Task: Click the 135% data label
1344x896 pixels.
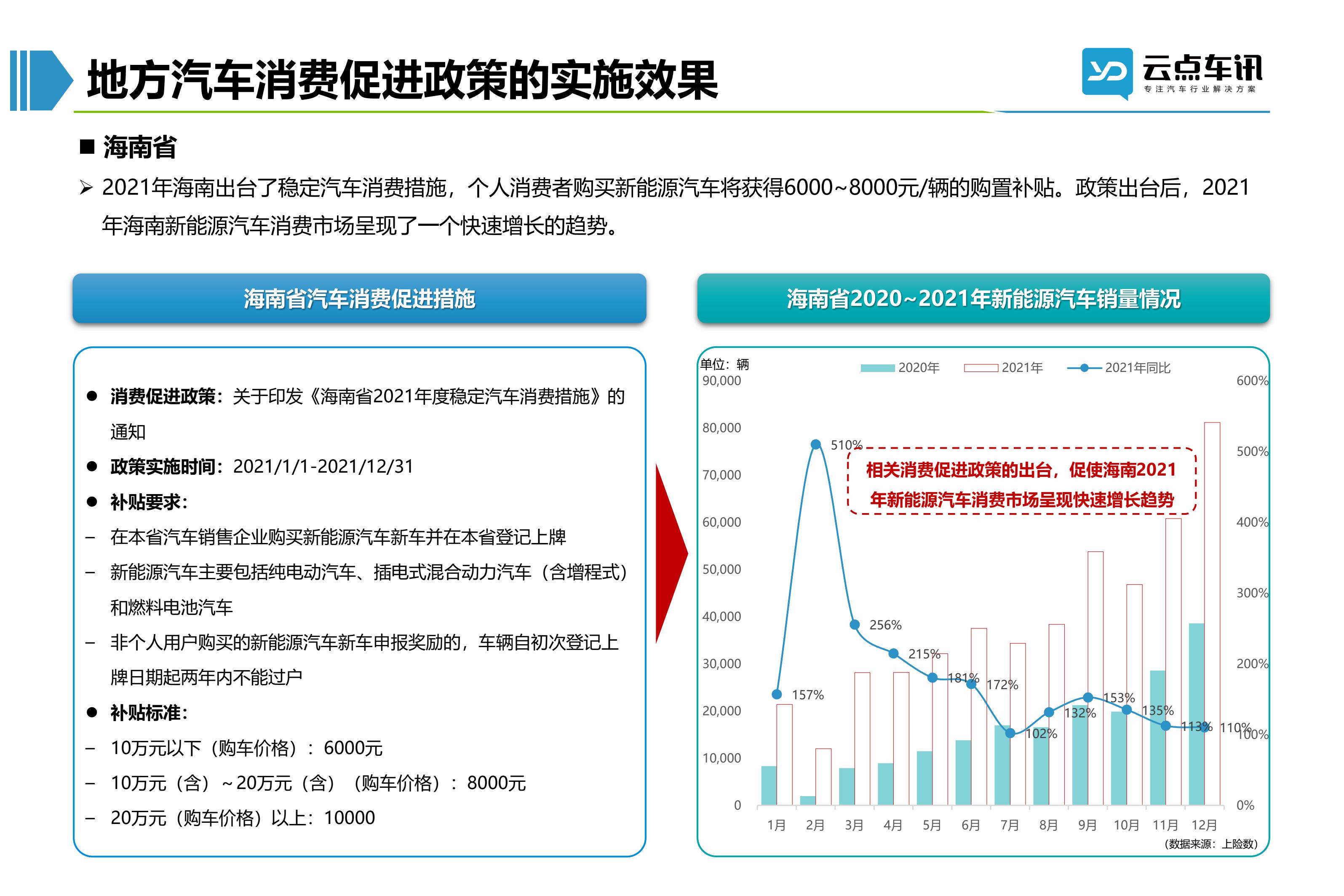Action: coord(1158,710)
